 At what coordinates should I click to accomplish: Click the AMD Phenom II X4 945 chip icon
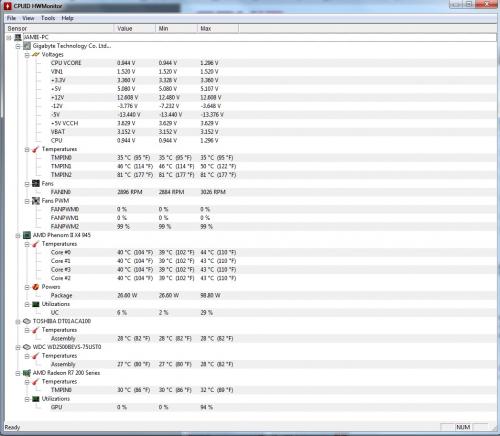(x=27, y=235)
